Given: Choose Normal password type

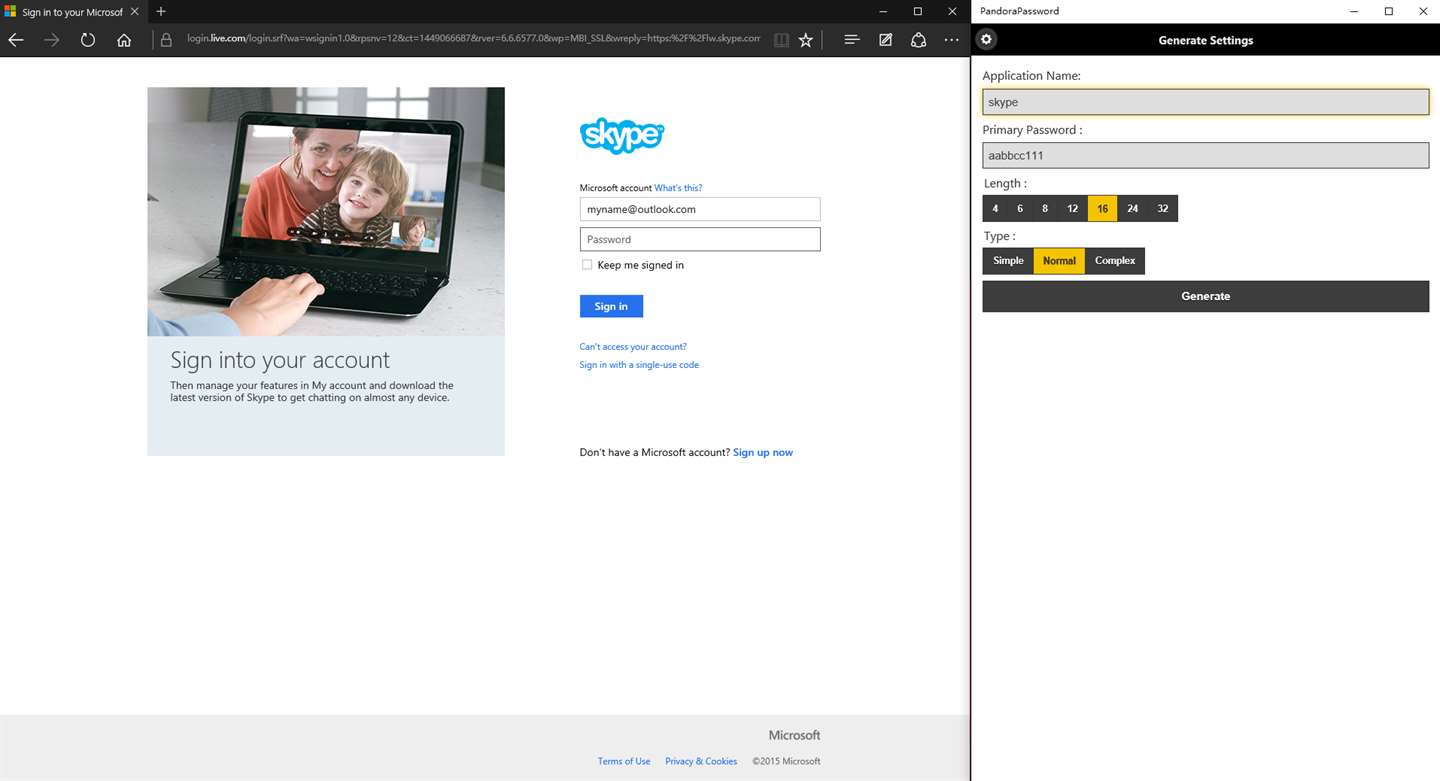Looking at the screenshot, I should [1059, 261].
